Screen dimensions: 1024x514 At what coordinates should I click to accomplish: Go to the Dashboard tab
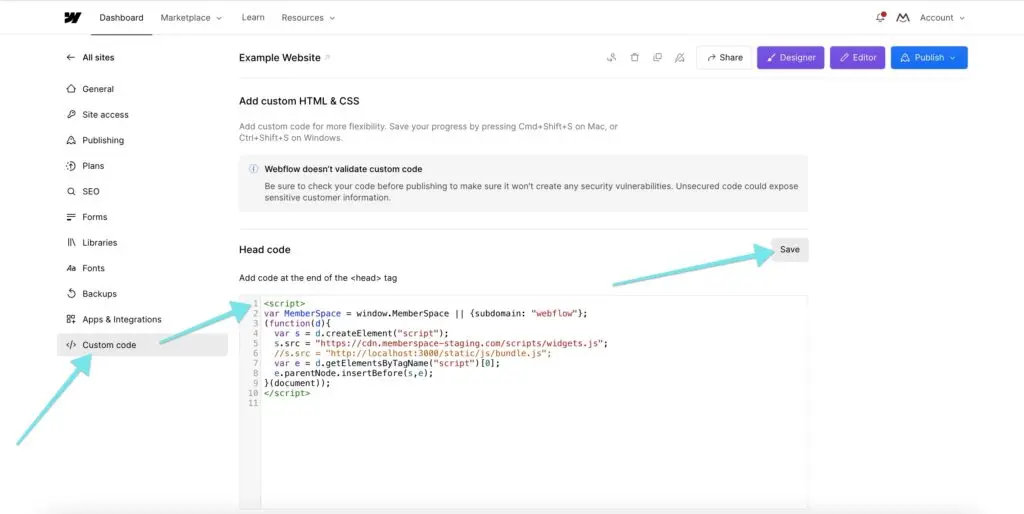click(x=121, y=18)
